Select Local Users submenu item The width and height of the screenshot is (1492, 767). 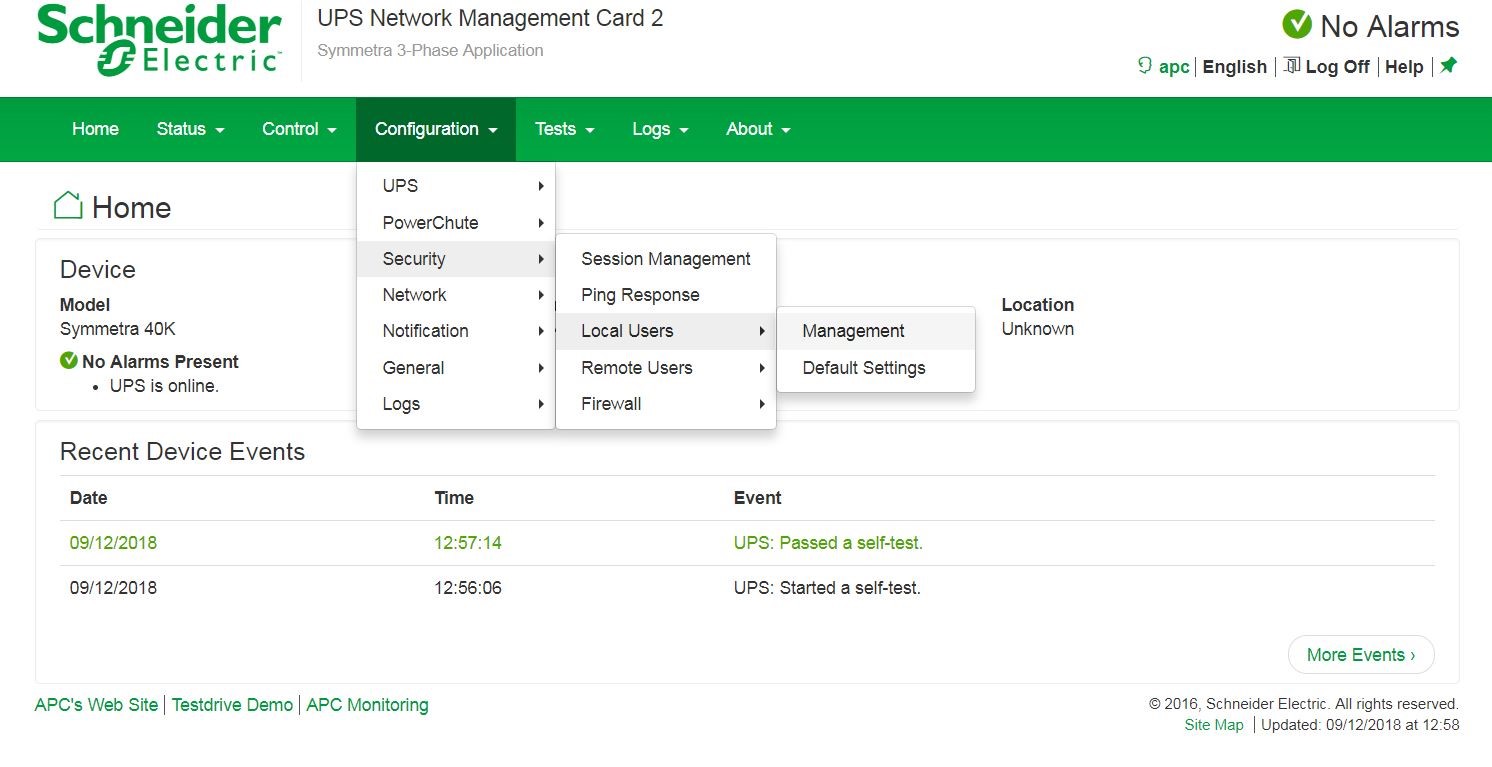(x=666, y=331)
